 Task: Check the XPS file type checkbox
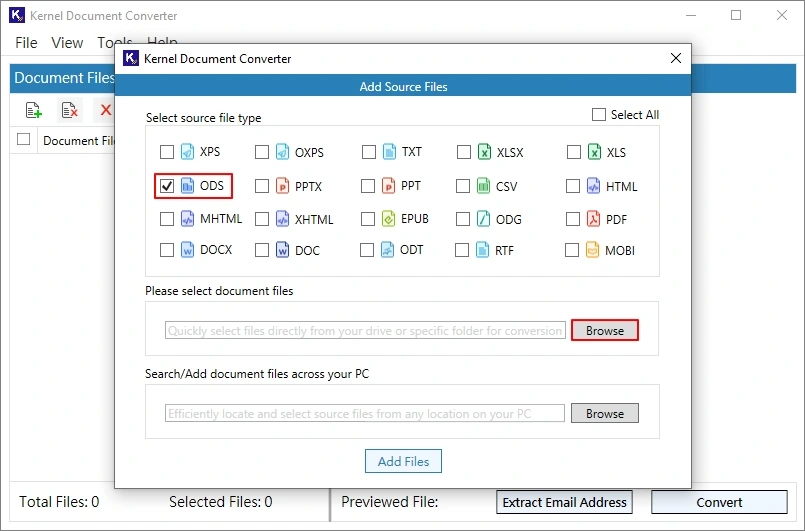pos(167,152)
